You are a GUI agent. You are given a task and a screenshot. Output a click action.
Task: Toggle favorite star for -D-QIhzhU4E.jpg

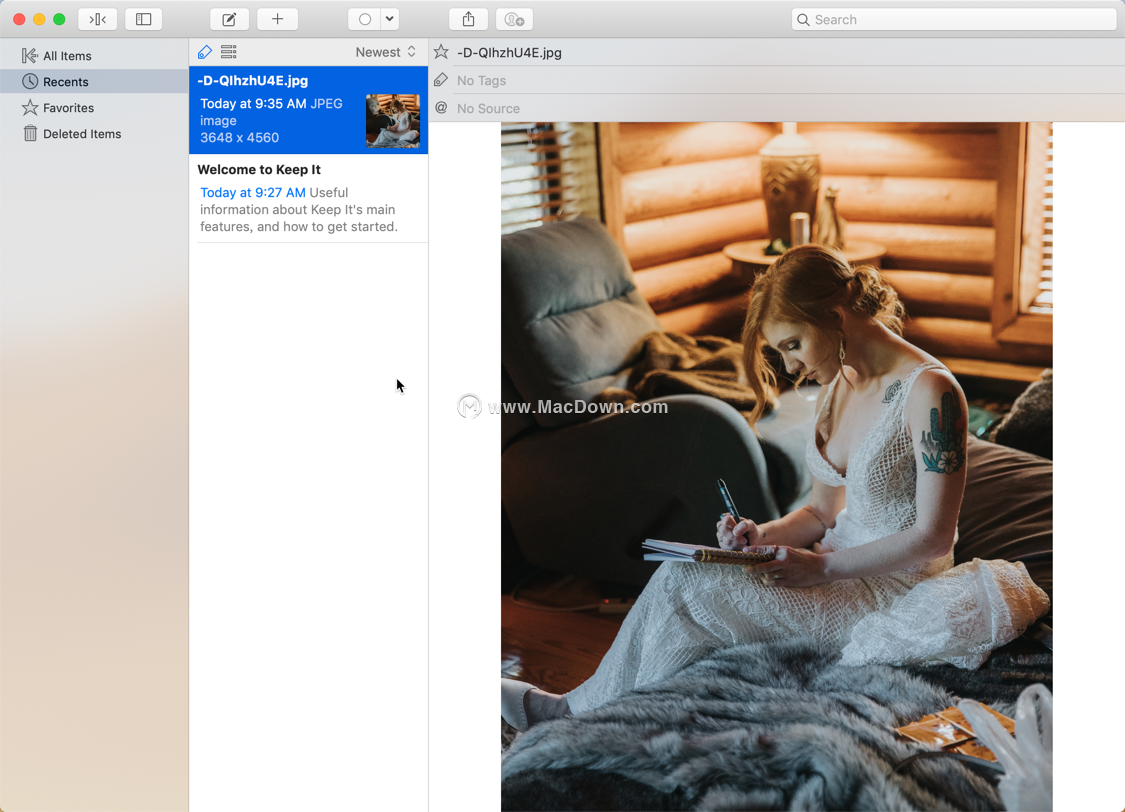441,52
